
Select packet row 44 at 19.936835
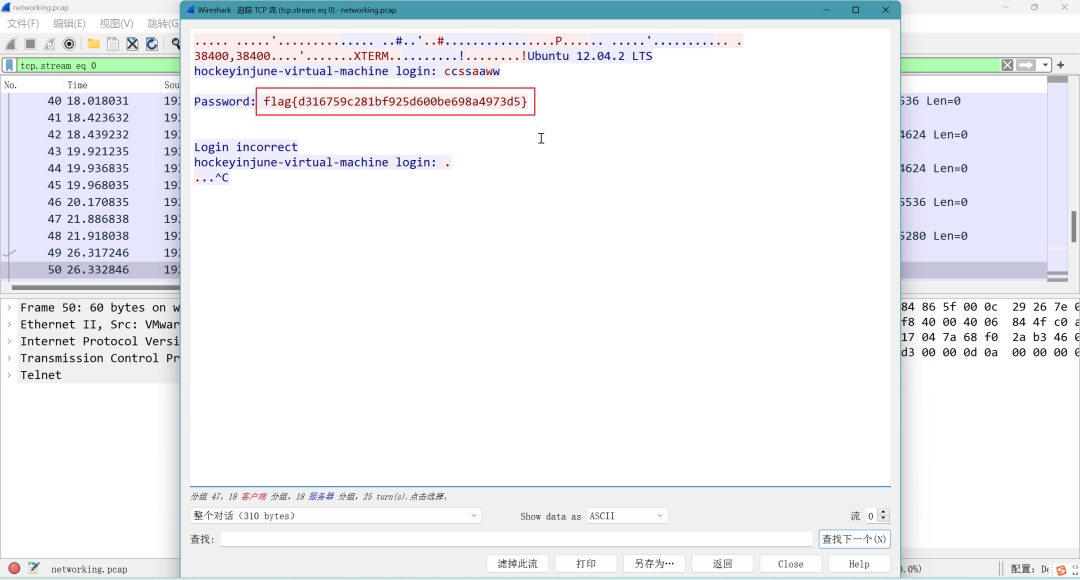tap(90, 168)
